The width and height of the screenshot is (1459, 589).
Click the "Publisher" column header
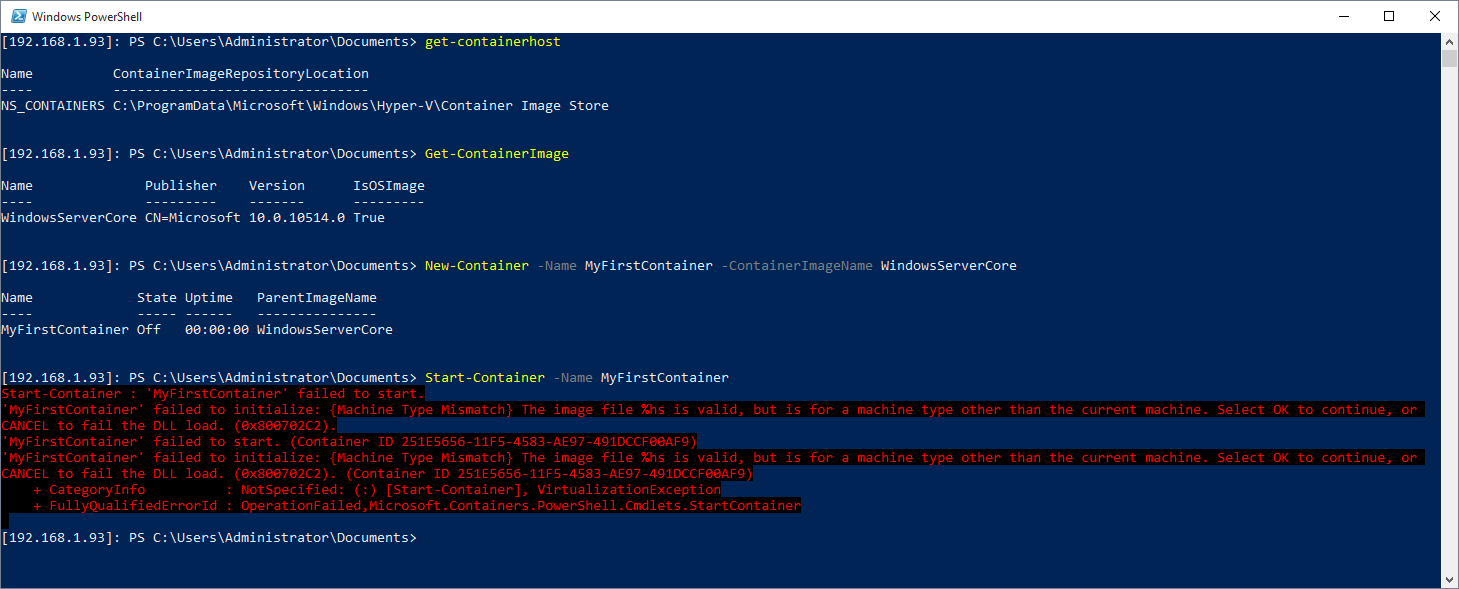coord(181,186)
